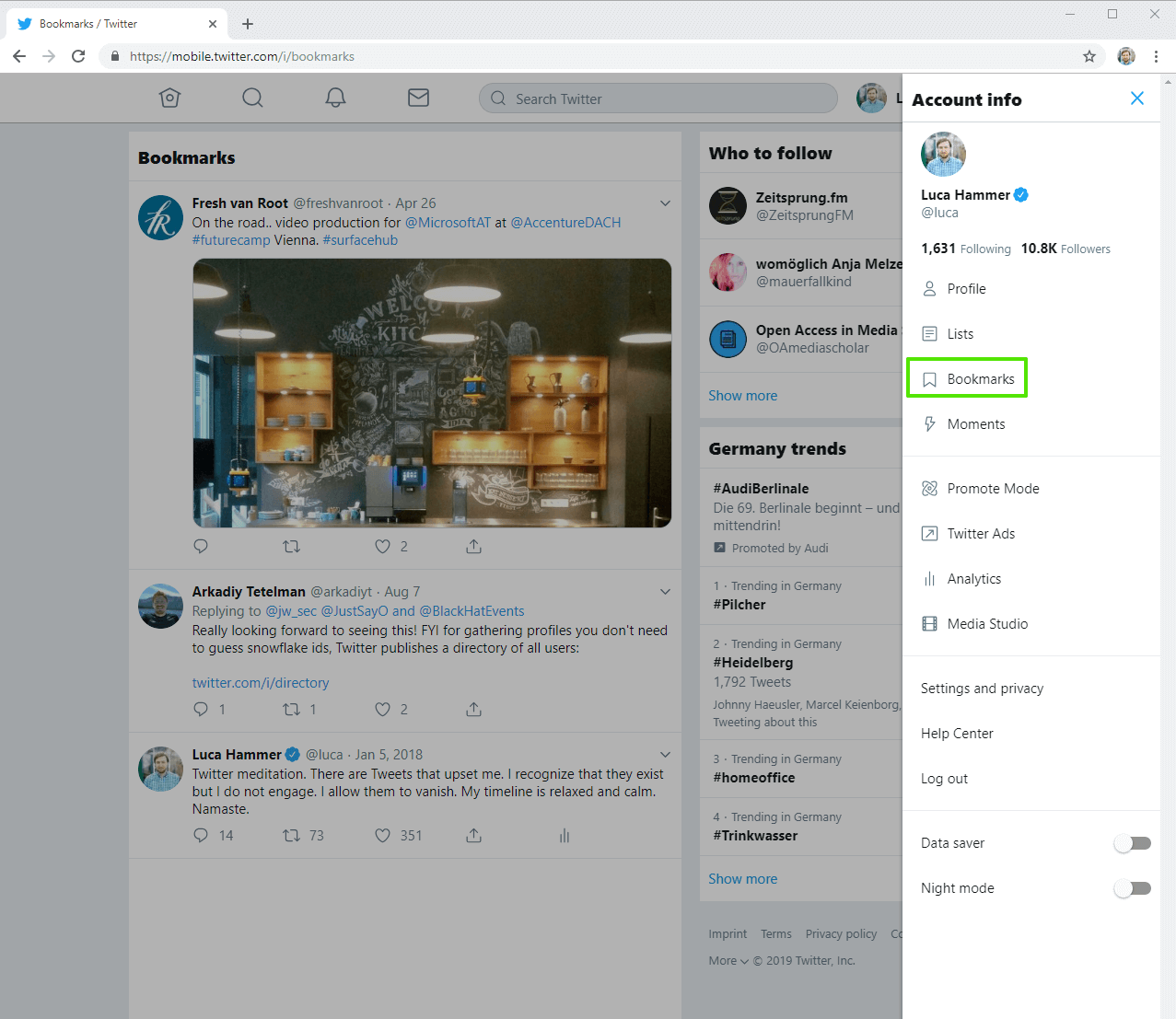View 1,631 Following list

(x=966, y=249)
